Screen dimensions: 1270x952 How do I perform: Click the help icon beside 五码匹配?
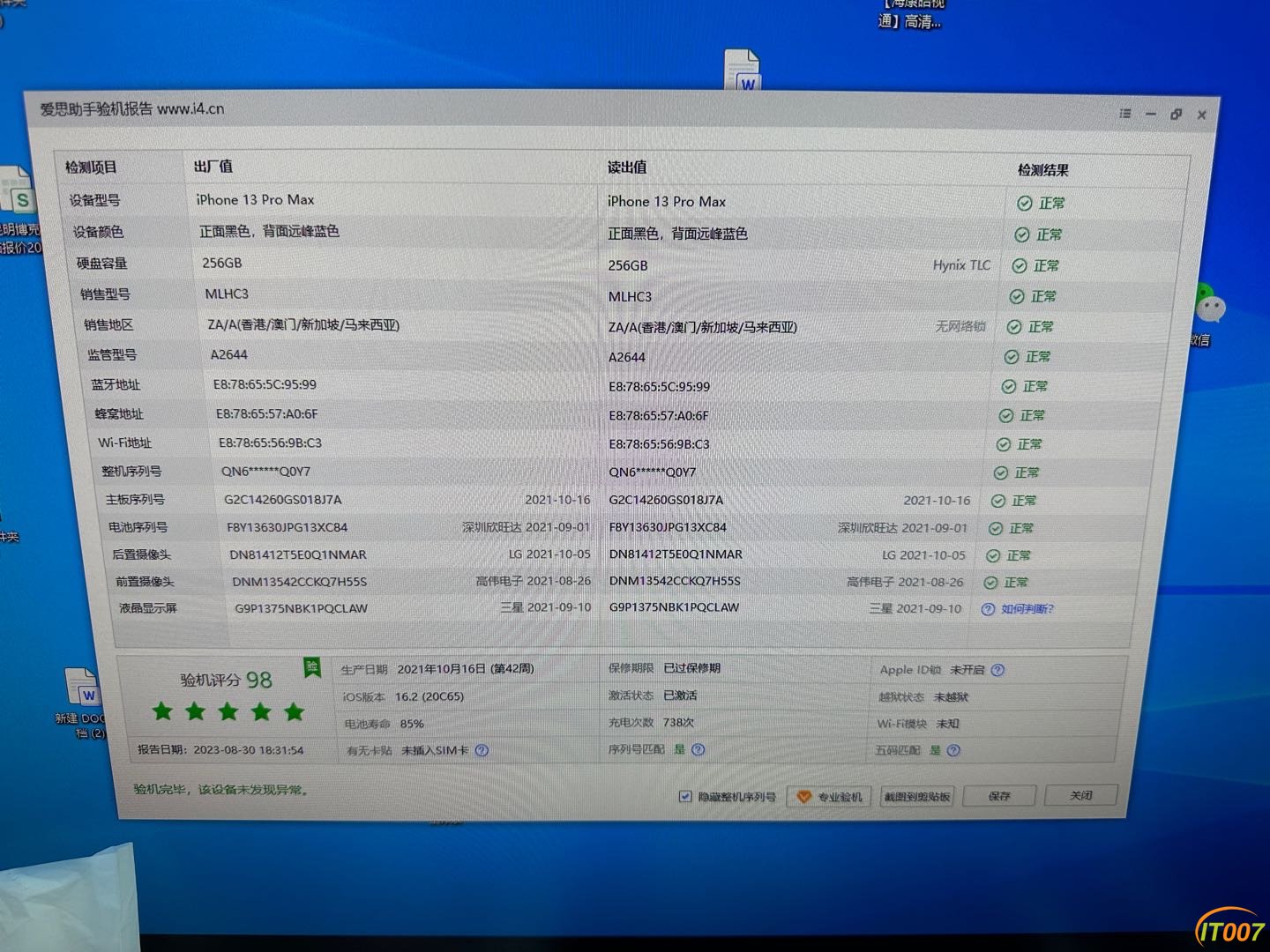tap(953, 751)
